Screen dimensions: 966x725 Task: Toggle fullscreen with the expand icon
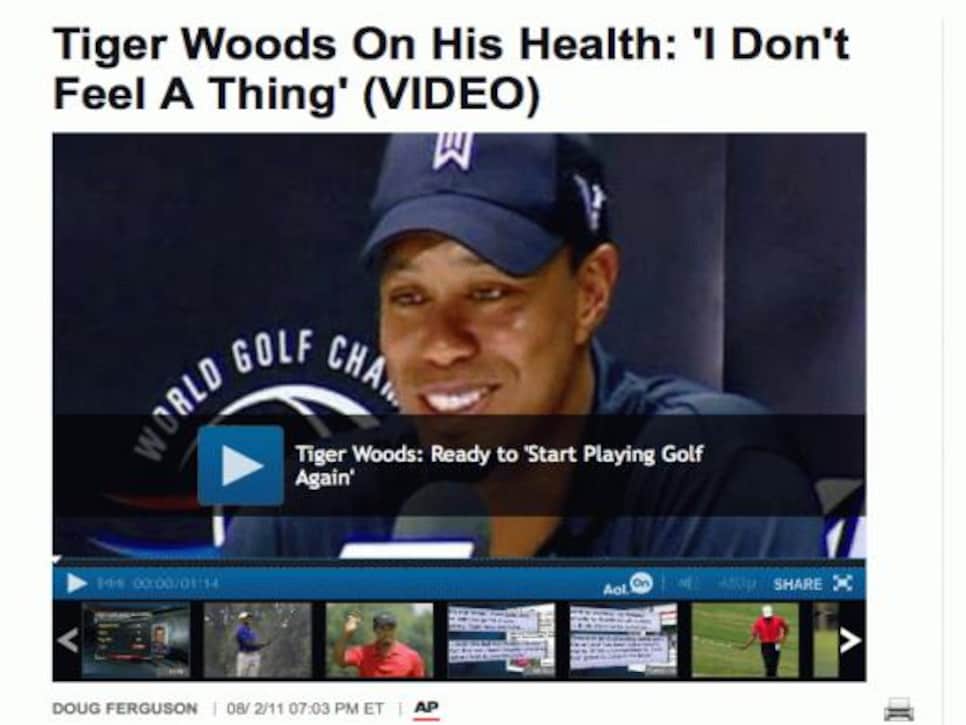843,583
